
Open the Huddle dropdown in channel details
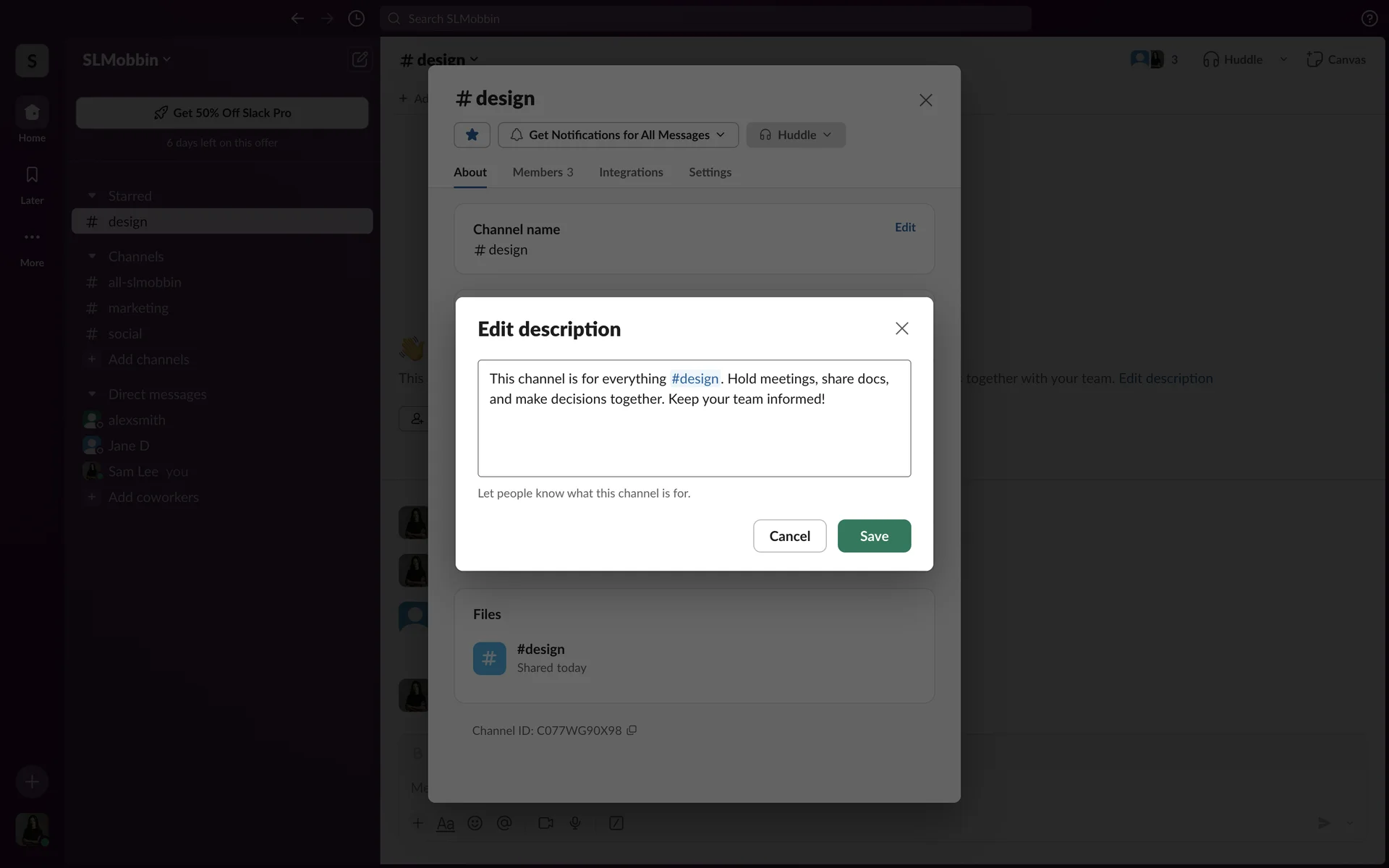[796, 135]
